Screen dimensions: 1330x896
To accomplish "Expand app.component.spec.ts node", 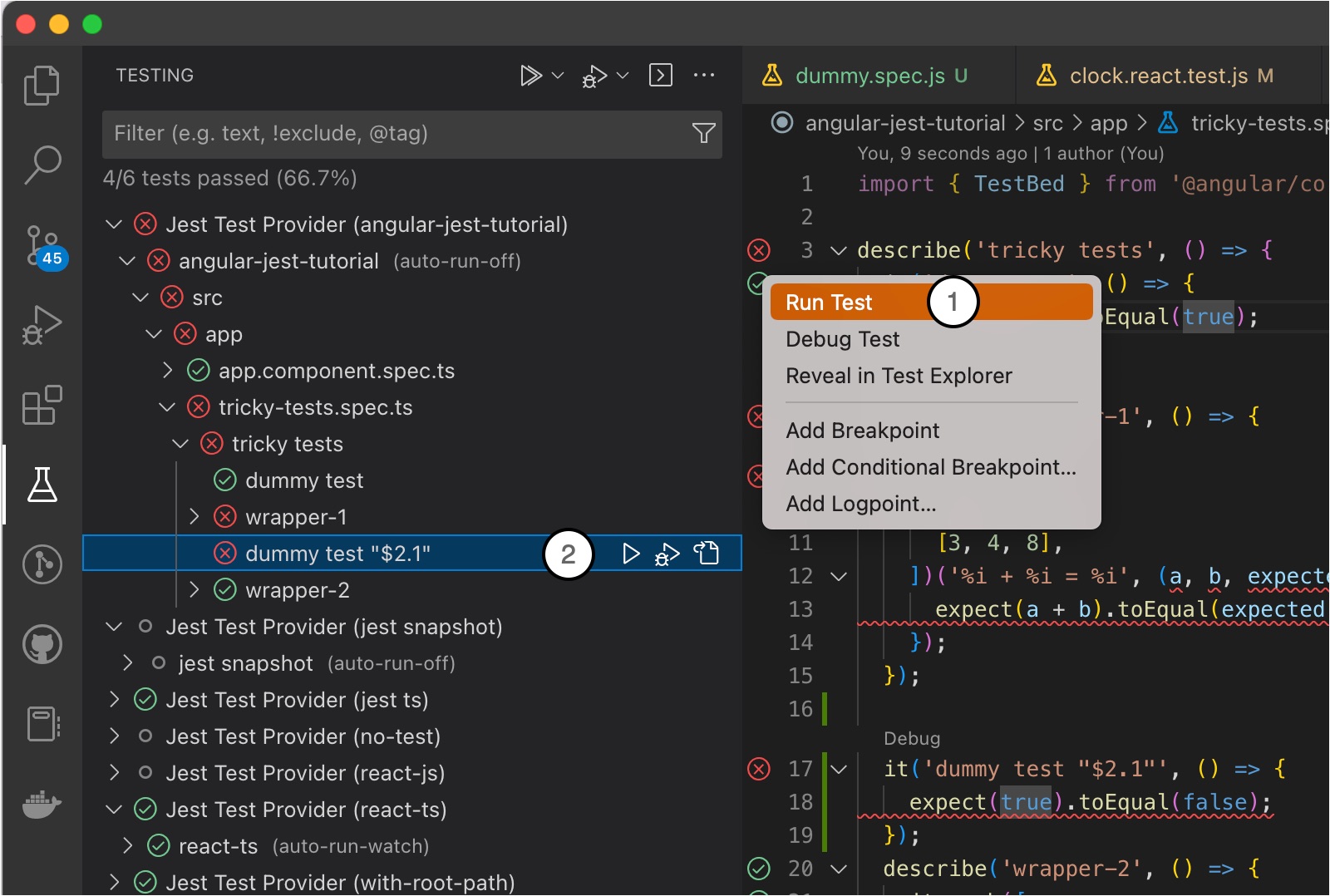I will [x=167, y=371].
